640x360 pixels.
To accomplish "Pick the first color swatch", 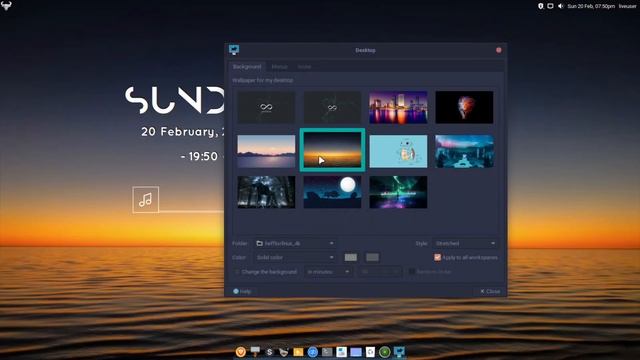I will (351, 258).
